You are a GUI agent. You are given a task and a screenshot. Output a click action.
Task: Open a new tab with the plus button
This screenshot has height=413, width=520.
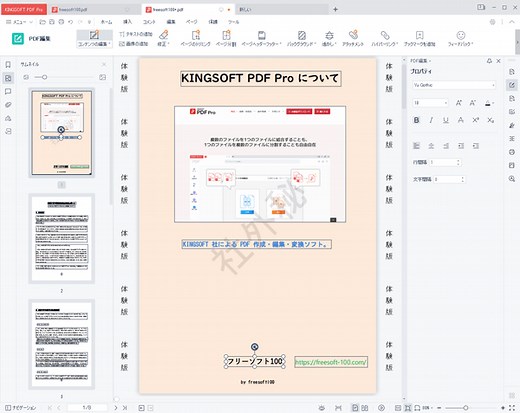(336, 9)
